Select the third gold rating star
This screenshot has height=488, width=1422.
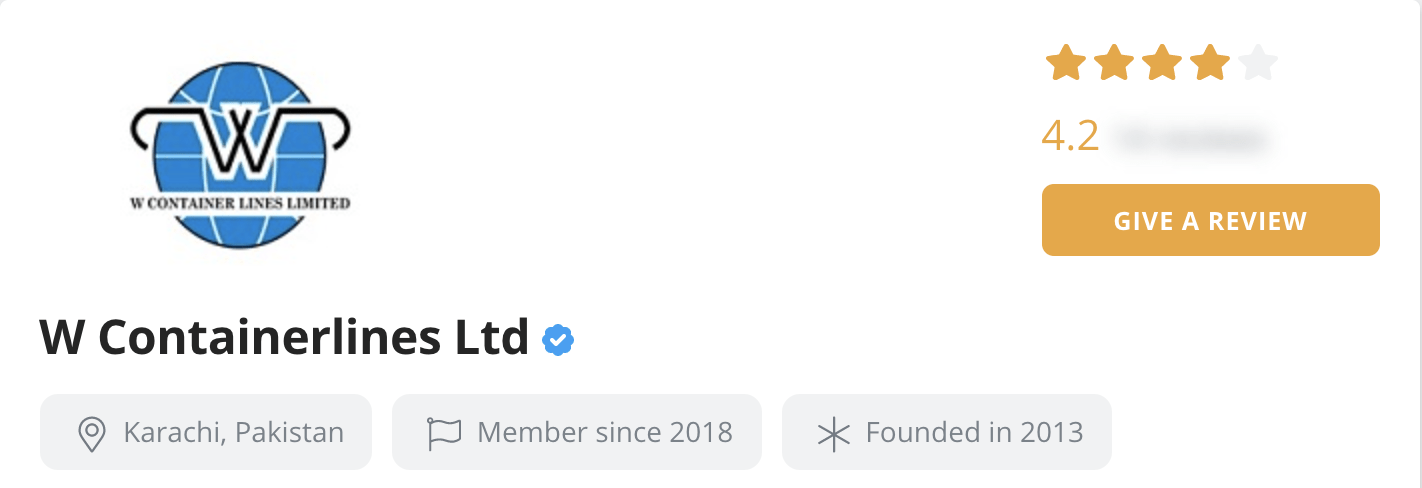[1162, 63]
